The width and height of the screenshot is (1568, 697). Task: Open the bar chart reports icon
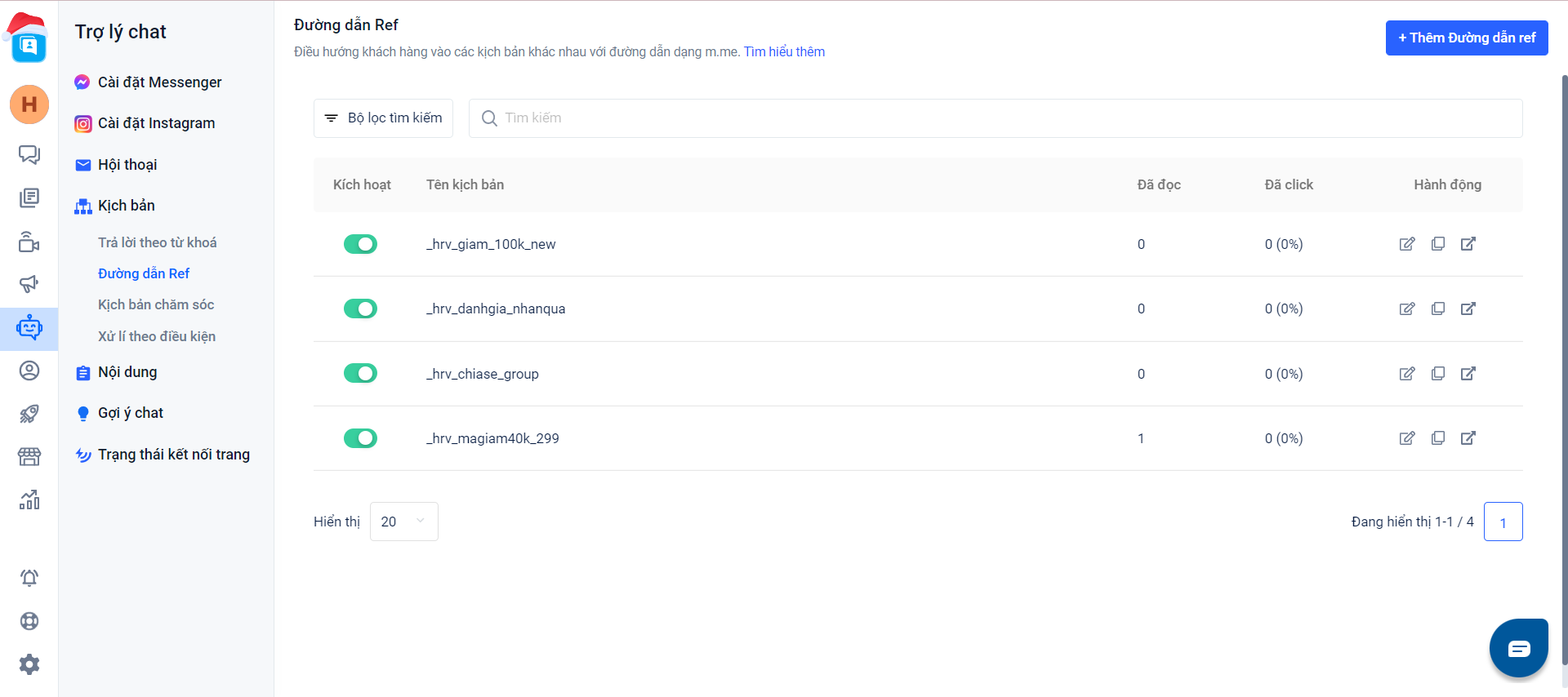29,499
